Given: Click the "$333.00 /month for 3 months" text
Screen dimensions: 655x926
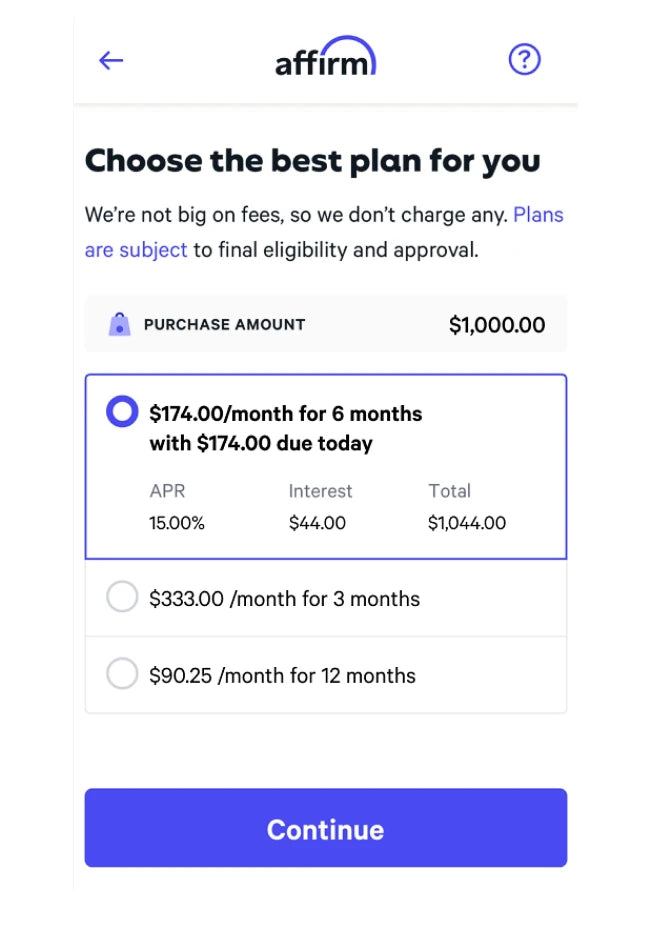Looking at the screenshot, I should click(x=284, y=599).
